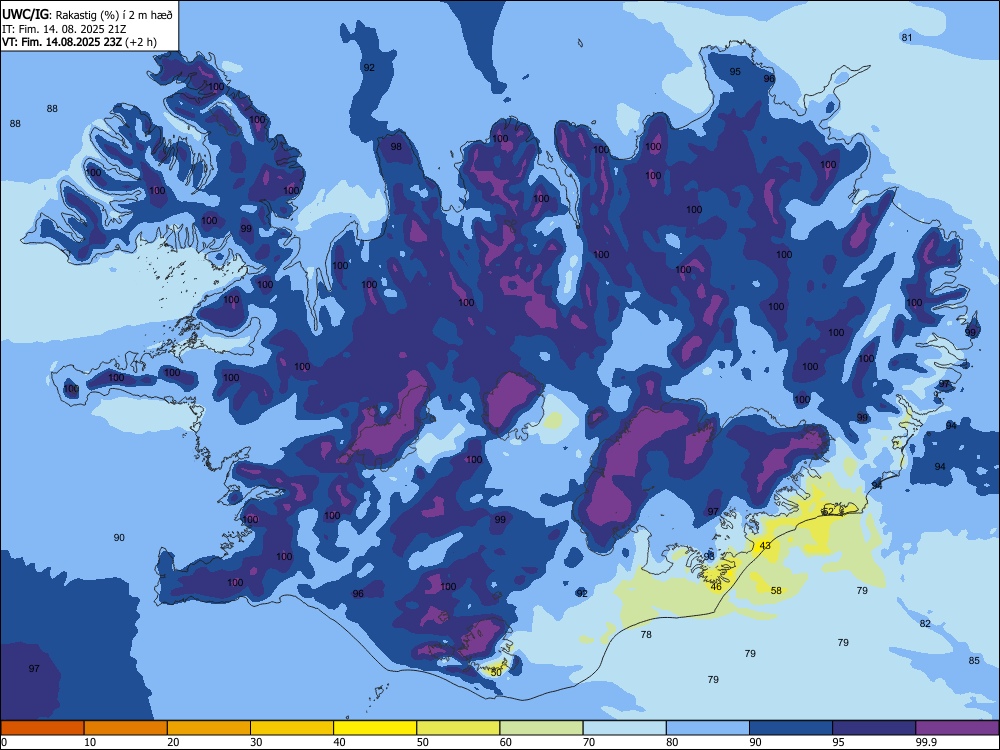Click the humidity value 43 in the yellow area
This screenshot has height=750, width=1000.
coord(765,546)
